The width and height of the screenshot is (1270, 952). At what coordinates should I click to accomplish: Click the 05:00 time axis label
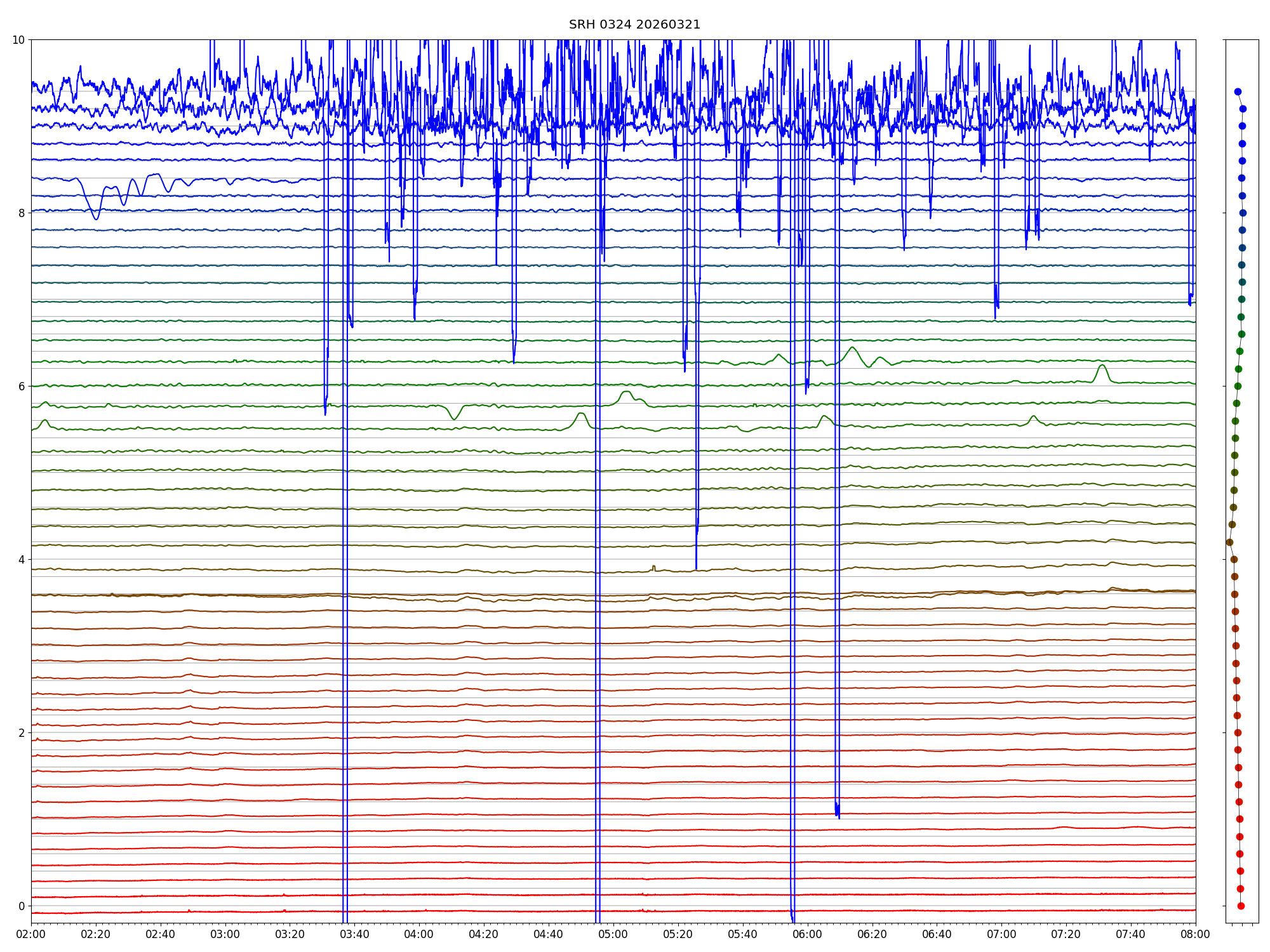click(613, 934)
